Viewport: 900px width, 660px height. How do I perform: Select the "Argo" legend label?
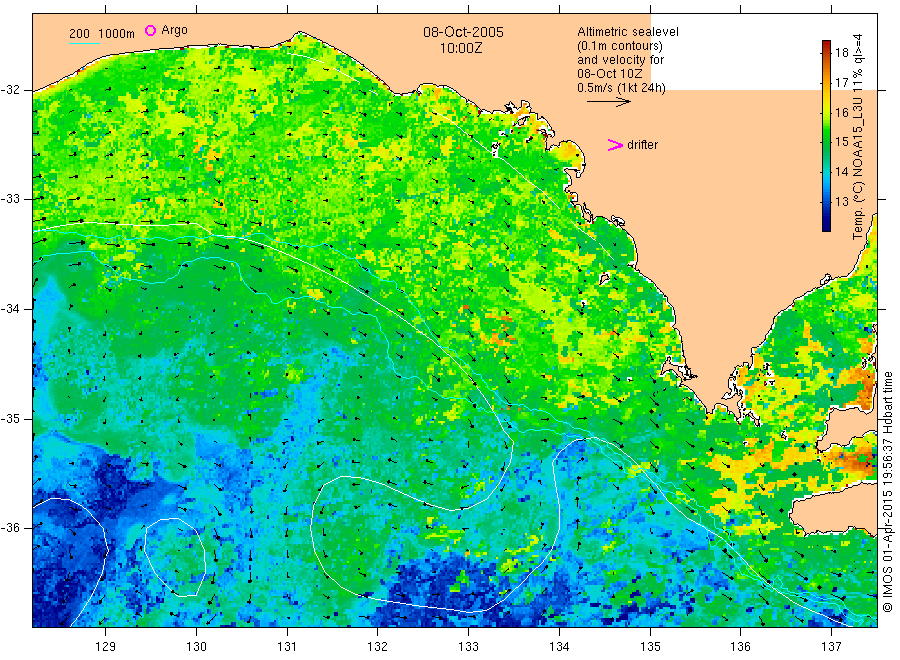[x=174, y=30]
